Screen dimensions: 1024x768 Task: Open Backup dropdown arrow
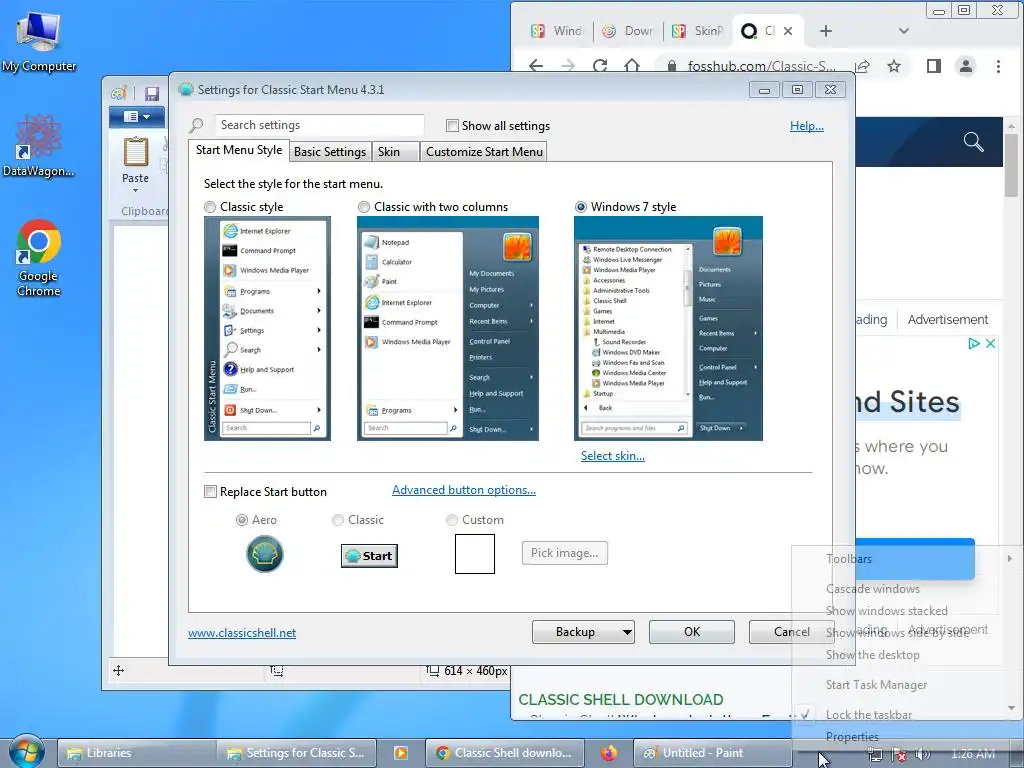[x=626, y=632]
